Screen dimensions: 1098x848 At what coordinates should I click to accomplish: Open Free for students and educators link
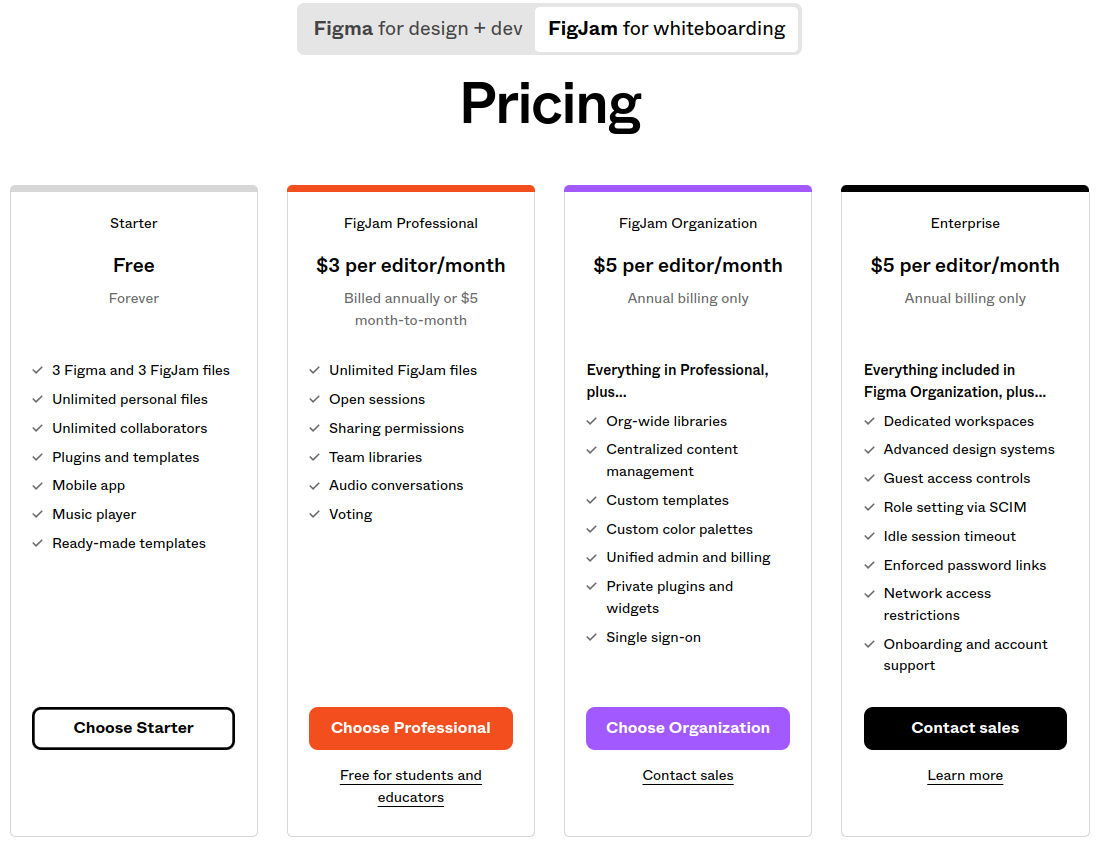point(410,786)
